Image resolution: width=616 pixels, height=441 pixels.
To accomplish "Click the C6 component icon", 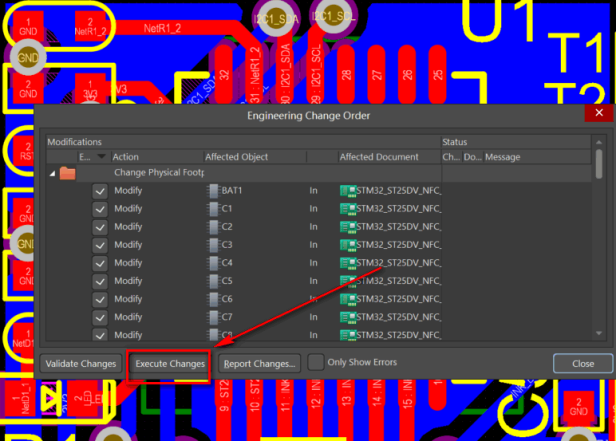I will point(213,299).
